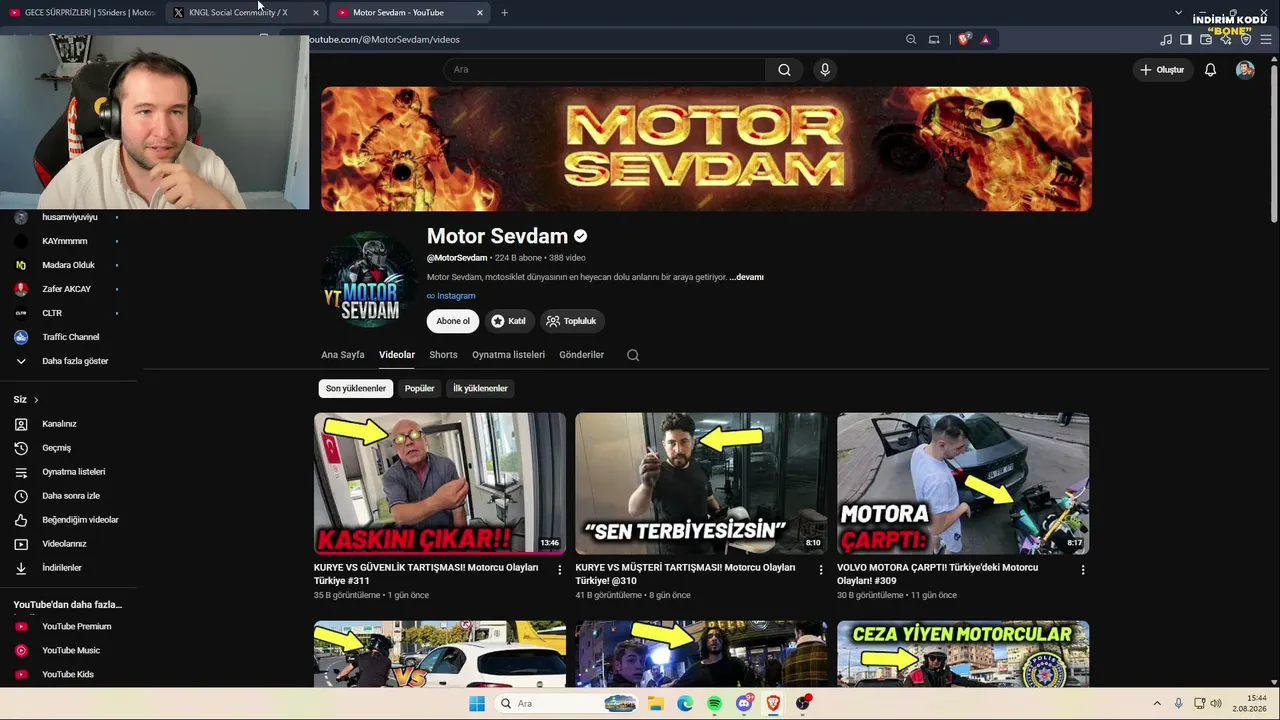
Task: Open YouTube Kids in sidebar
Action: point(68,675)
